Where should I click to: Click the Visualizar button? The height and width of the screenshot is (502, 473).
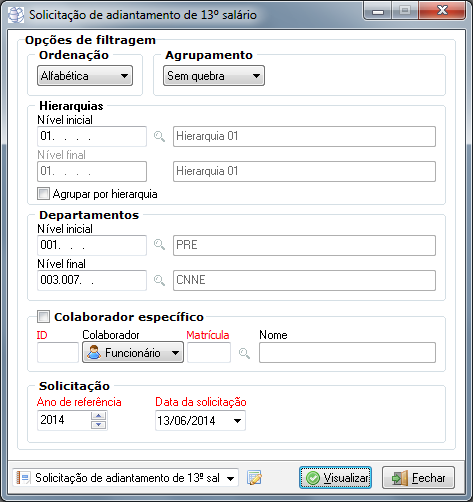[335, 478]
